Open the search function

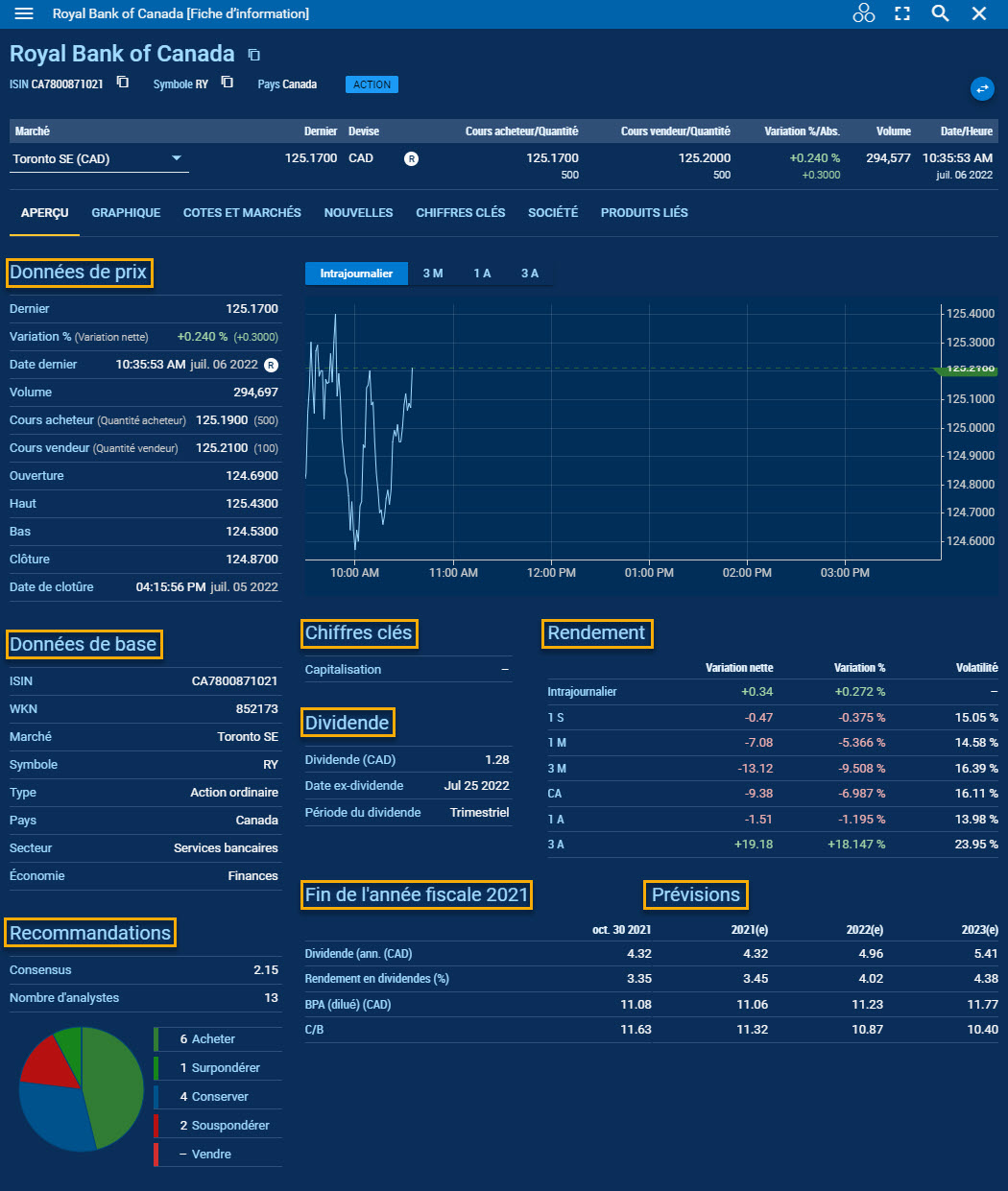[939, 13]
